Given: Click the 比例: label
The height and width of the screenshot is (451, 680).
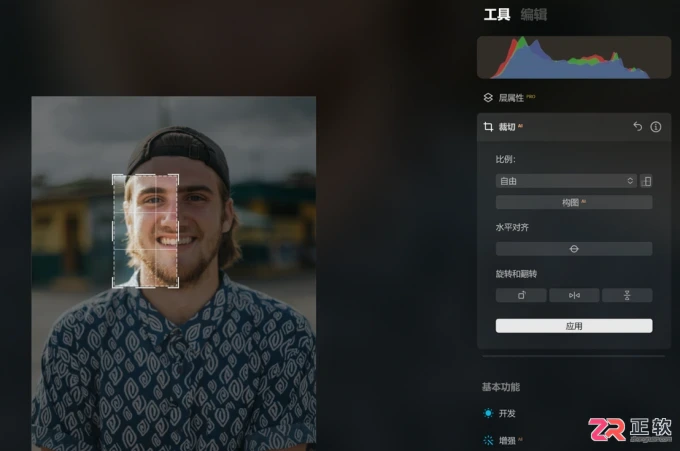Looking at the screenshot, I should tap(505, 159).
